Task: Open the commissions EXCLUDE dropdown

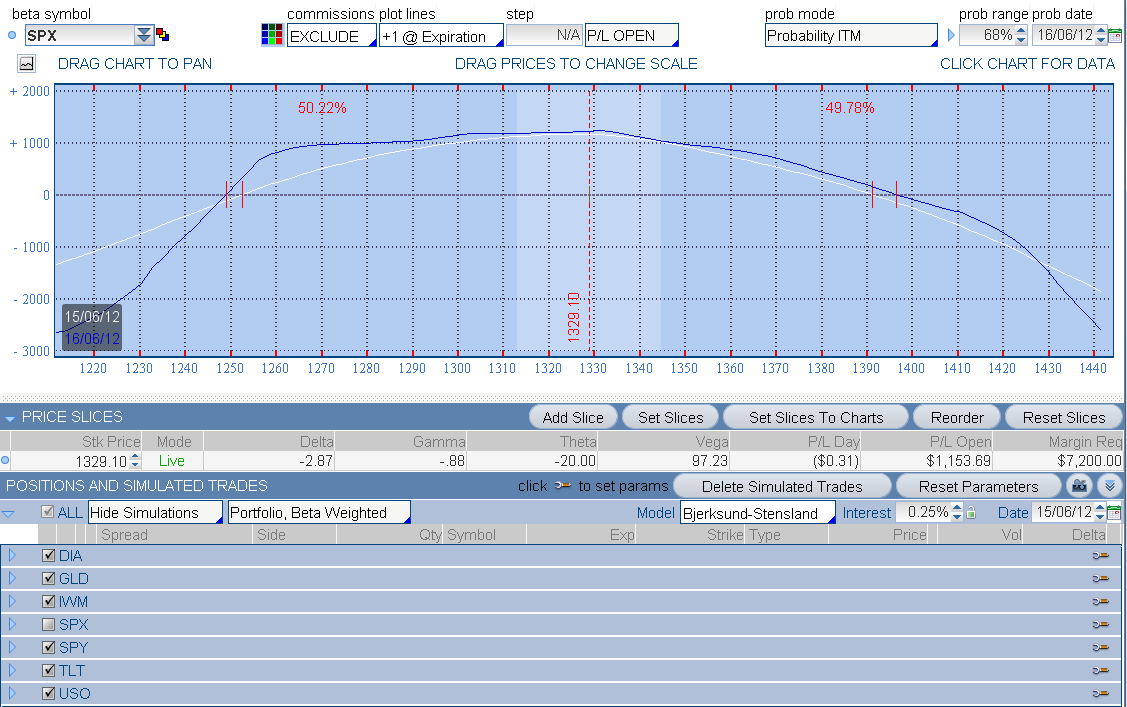Action: coord(331,36)
